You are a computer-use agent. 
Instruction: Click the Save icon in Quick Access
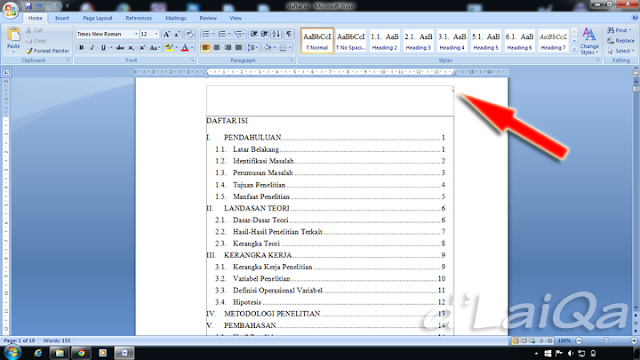tap(28, 6)
